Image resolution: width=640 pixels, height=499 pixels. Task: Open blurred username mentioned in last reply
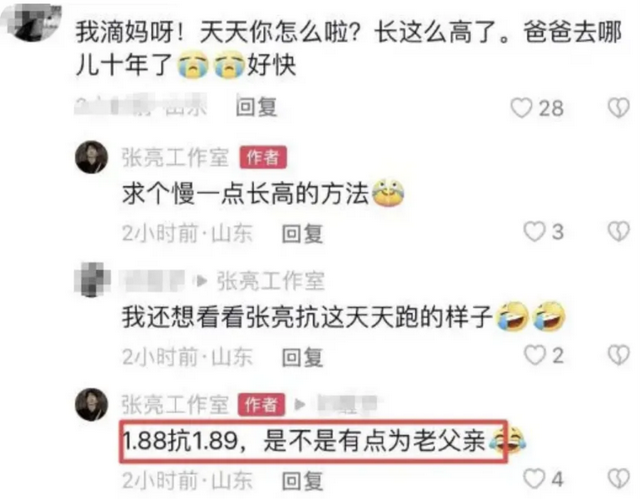click(x=348, y=404)
